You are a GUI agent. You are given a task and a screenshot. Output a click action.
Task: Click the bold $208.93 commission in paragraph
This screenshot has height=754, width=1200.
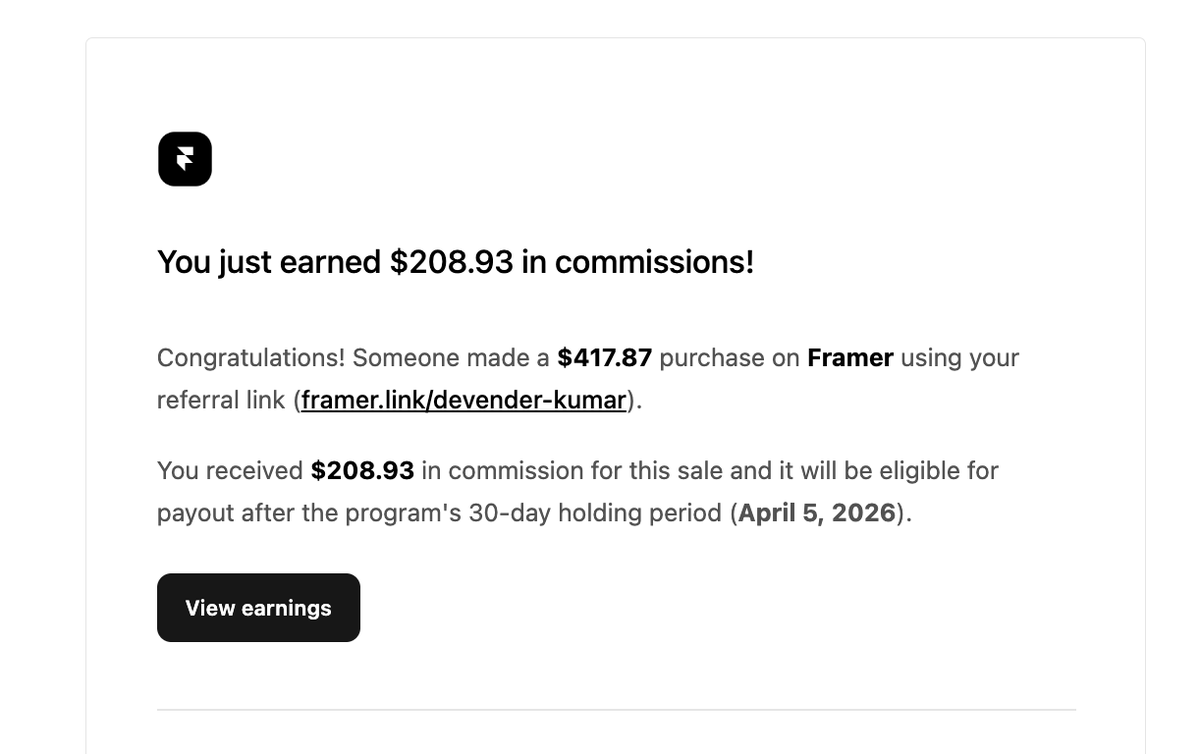[x=362, y=470]
